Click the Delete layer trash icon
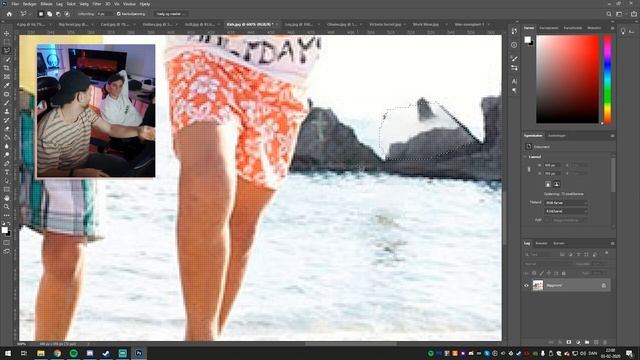The height and width of the screenshot is (360, 640). 605,342
